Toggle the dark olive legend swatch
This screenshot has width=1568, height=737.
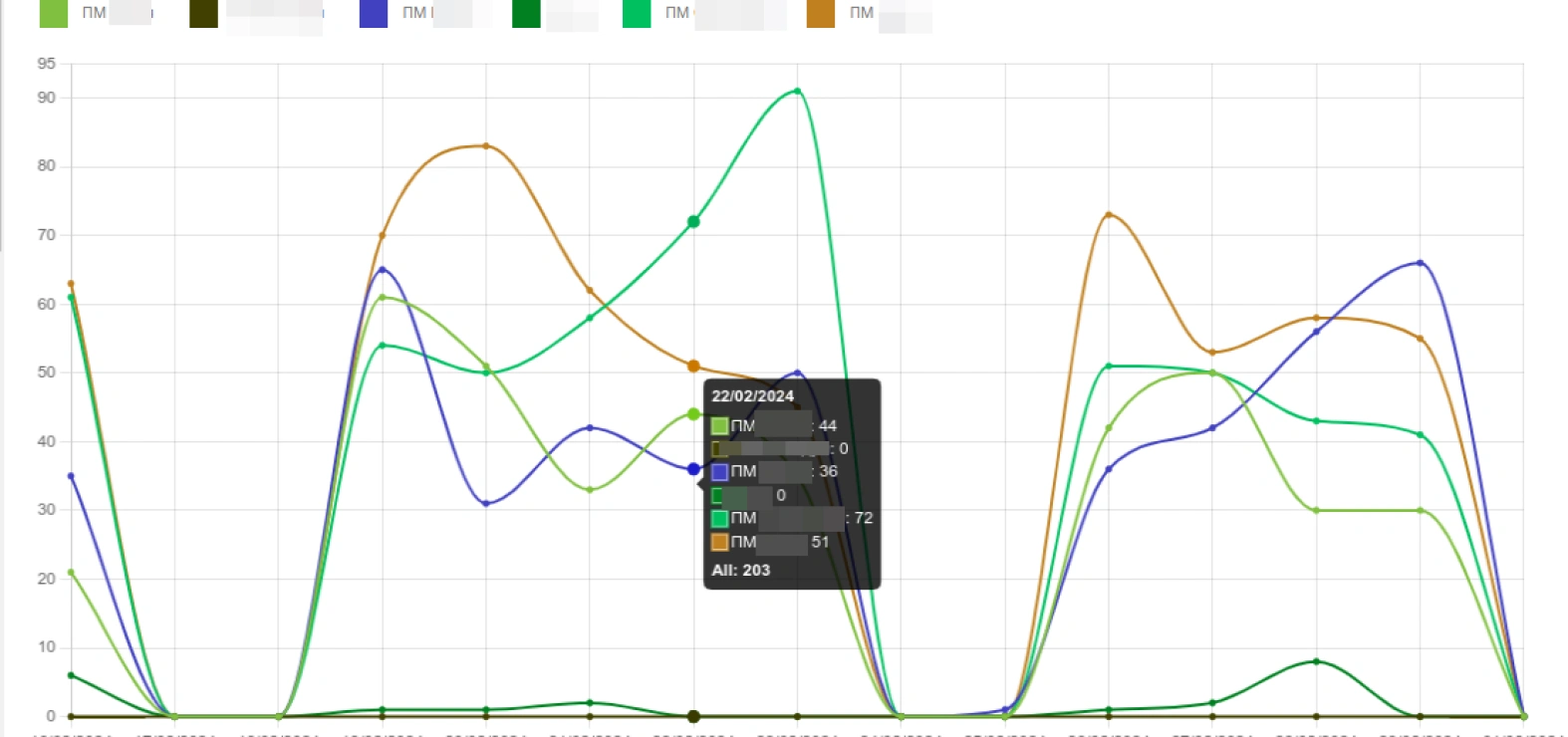point(203,13)
